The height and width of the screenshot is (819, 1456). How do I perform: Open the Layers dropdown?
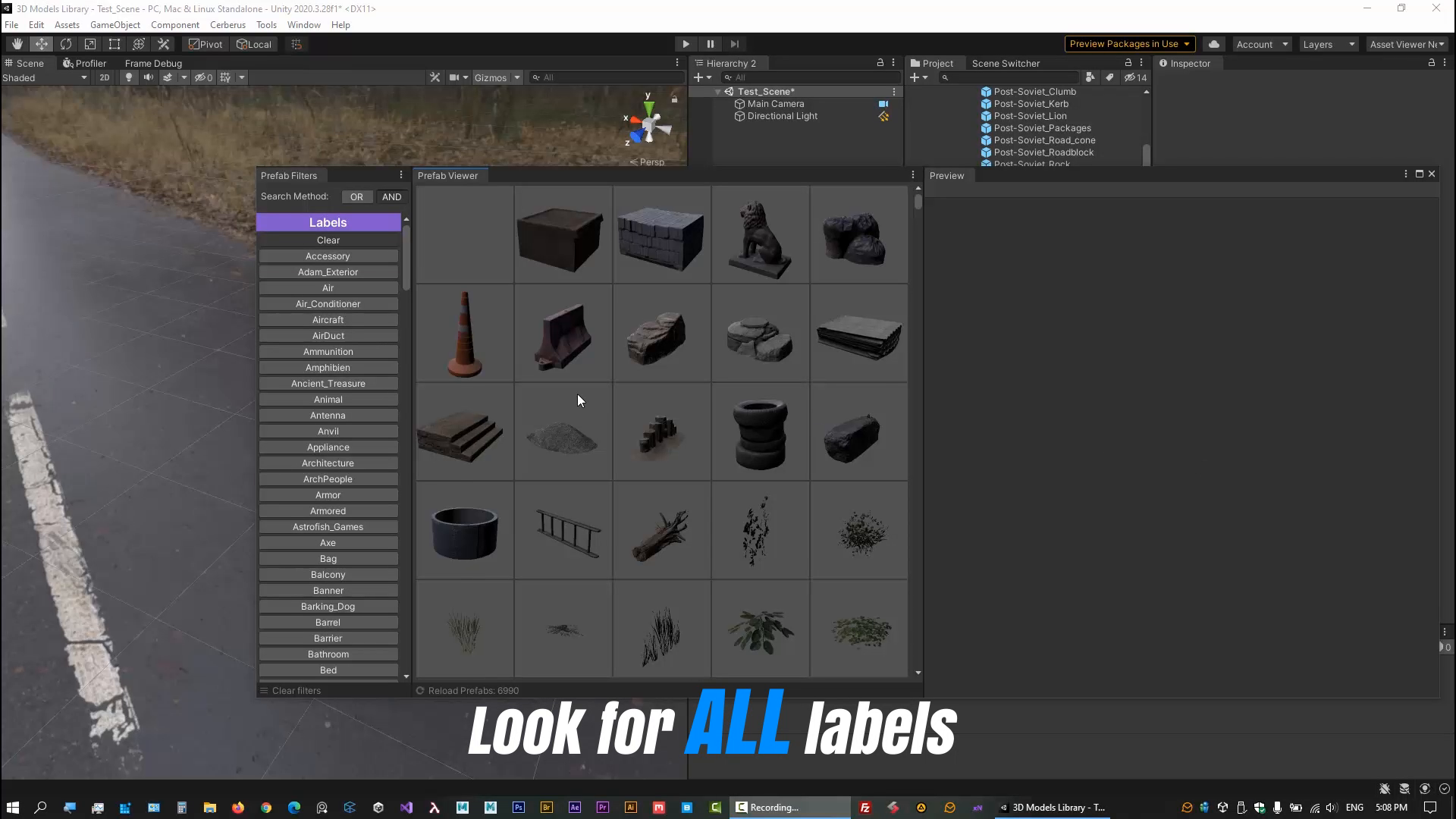coord(1329,44)
